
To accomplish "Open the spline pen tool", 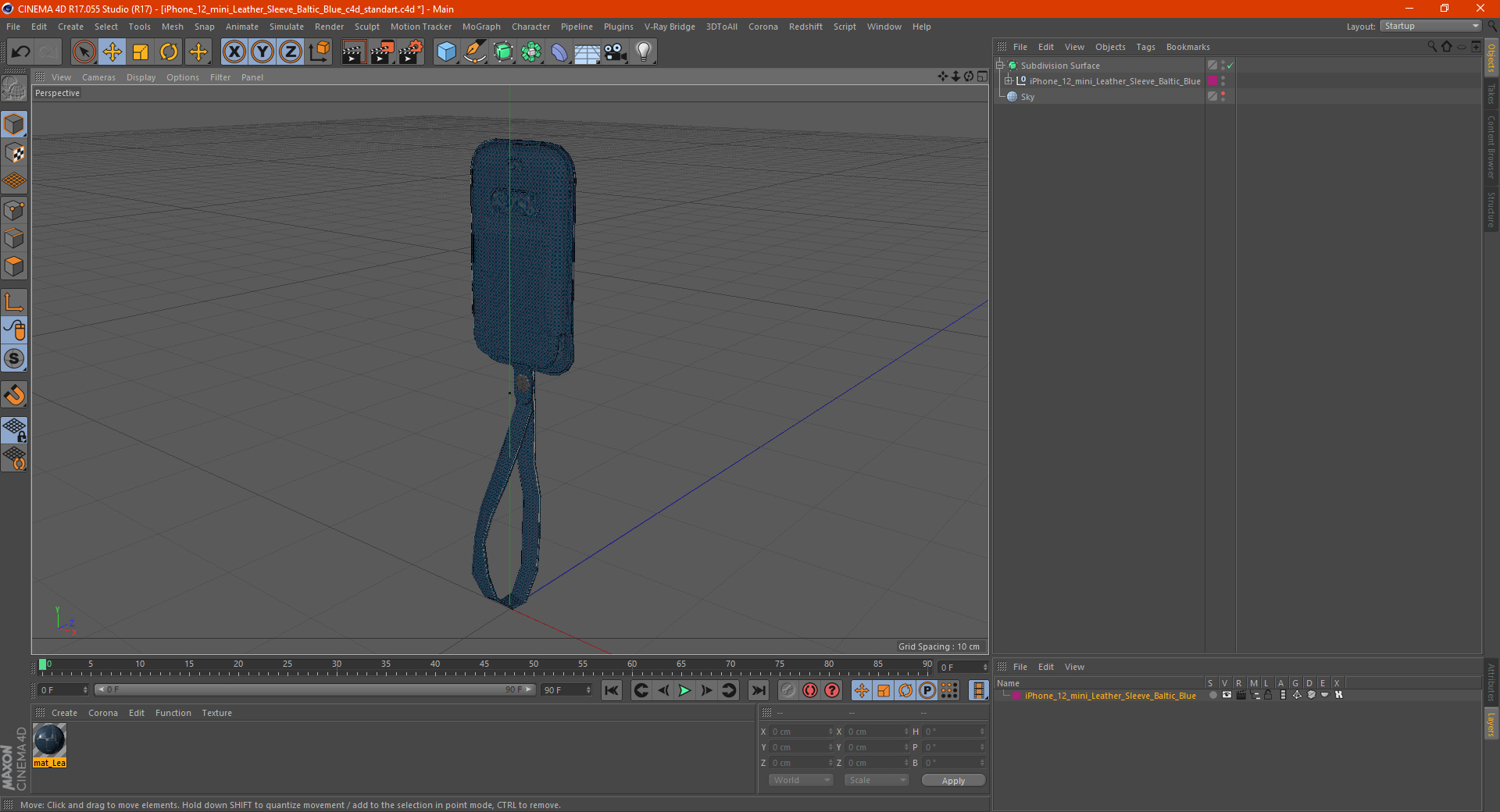I will point(475,52).
